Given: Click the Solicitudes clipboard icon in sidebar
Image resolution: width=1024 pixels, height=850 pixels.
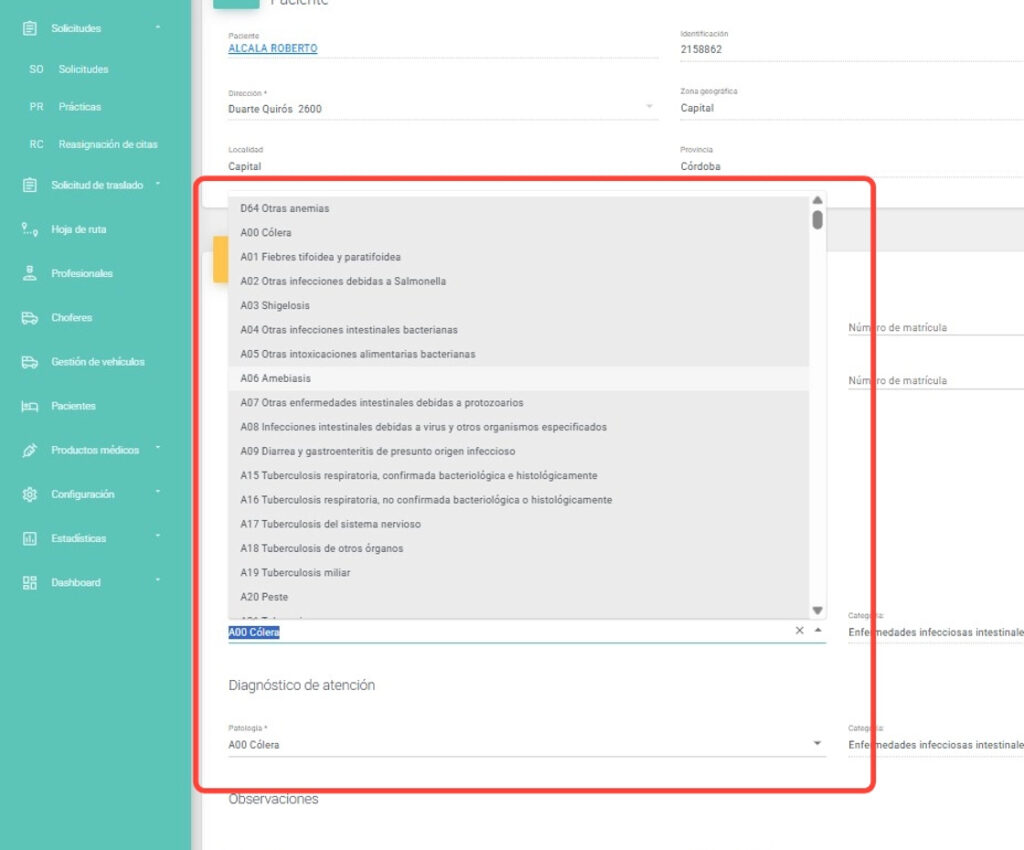Looking at the screenshot, I should [x=30, y=29].
